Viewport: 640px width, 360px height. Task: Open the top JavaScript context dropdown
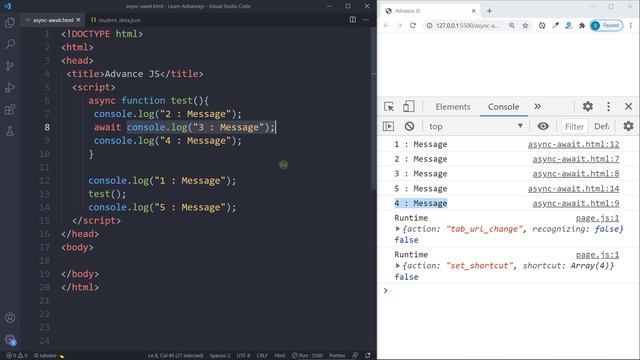click(476, 126)
